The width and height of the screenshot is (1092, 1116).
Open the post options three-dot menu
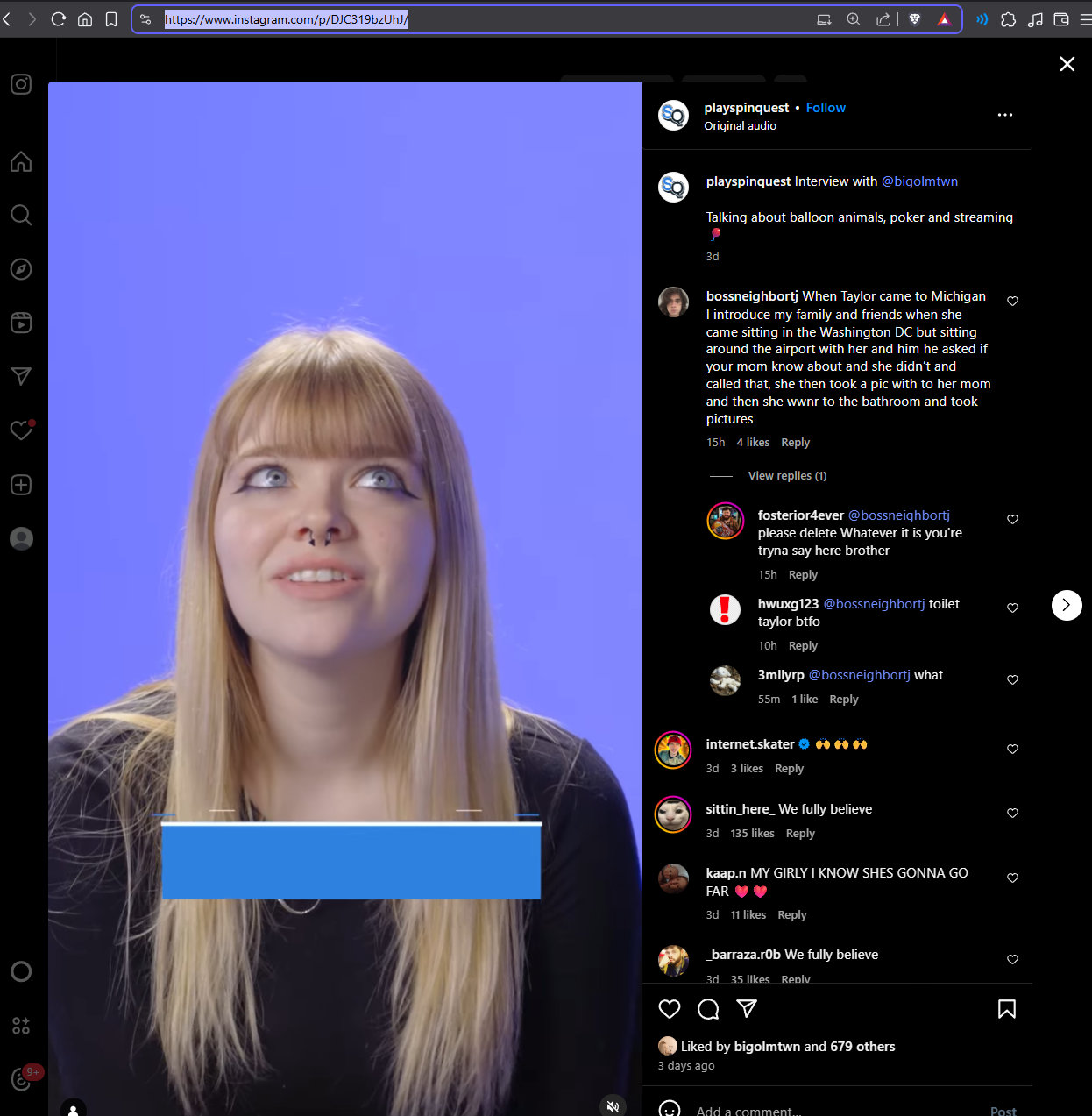click(1005, 115)
